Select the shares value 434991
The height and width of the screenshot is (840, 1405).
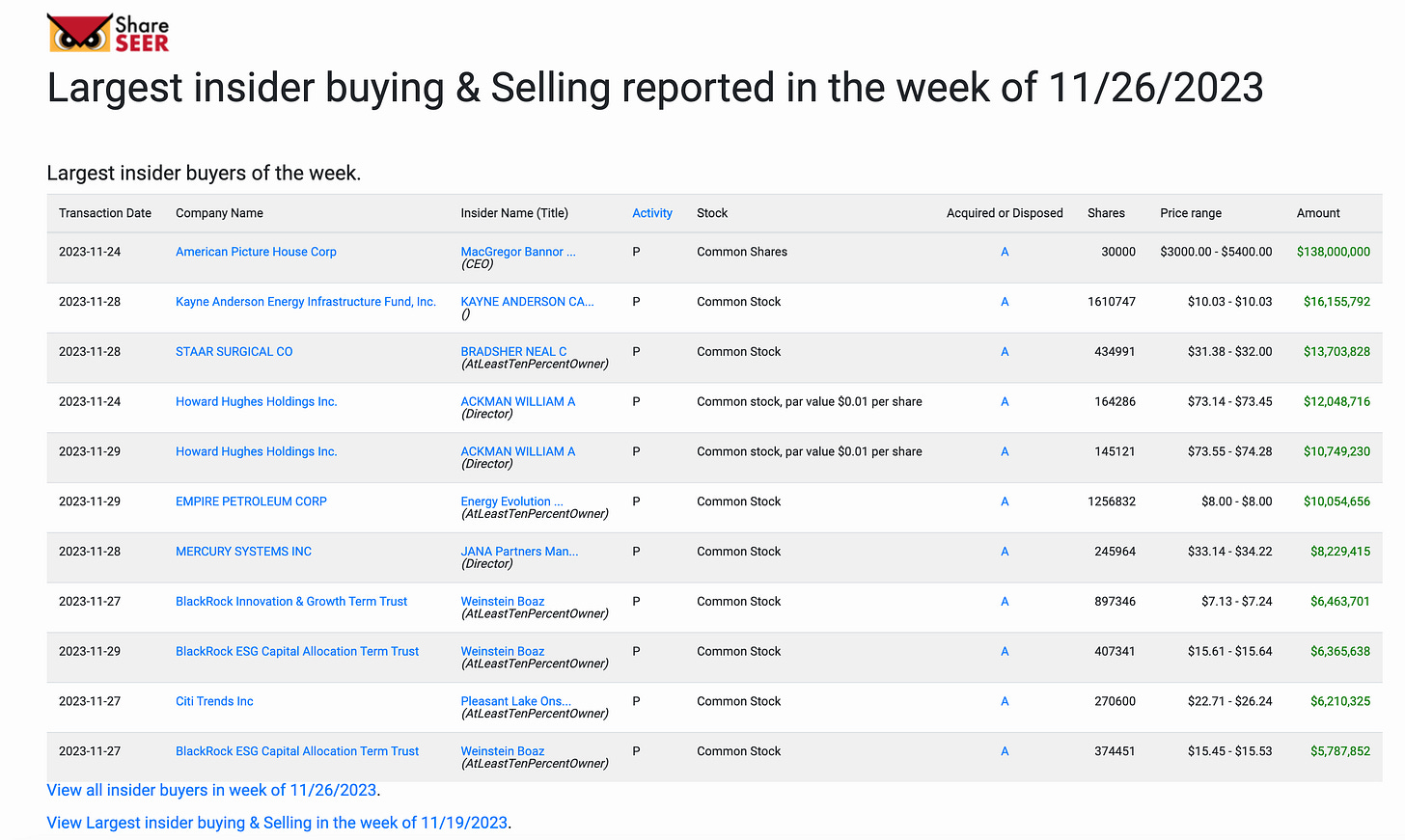pos(1115,352)
